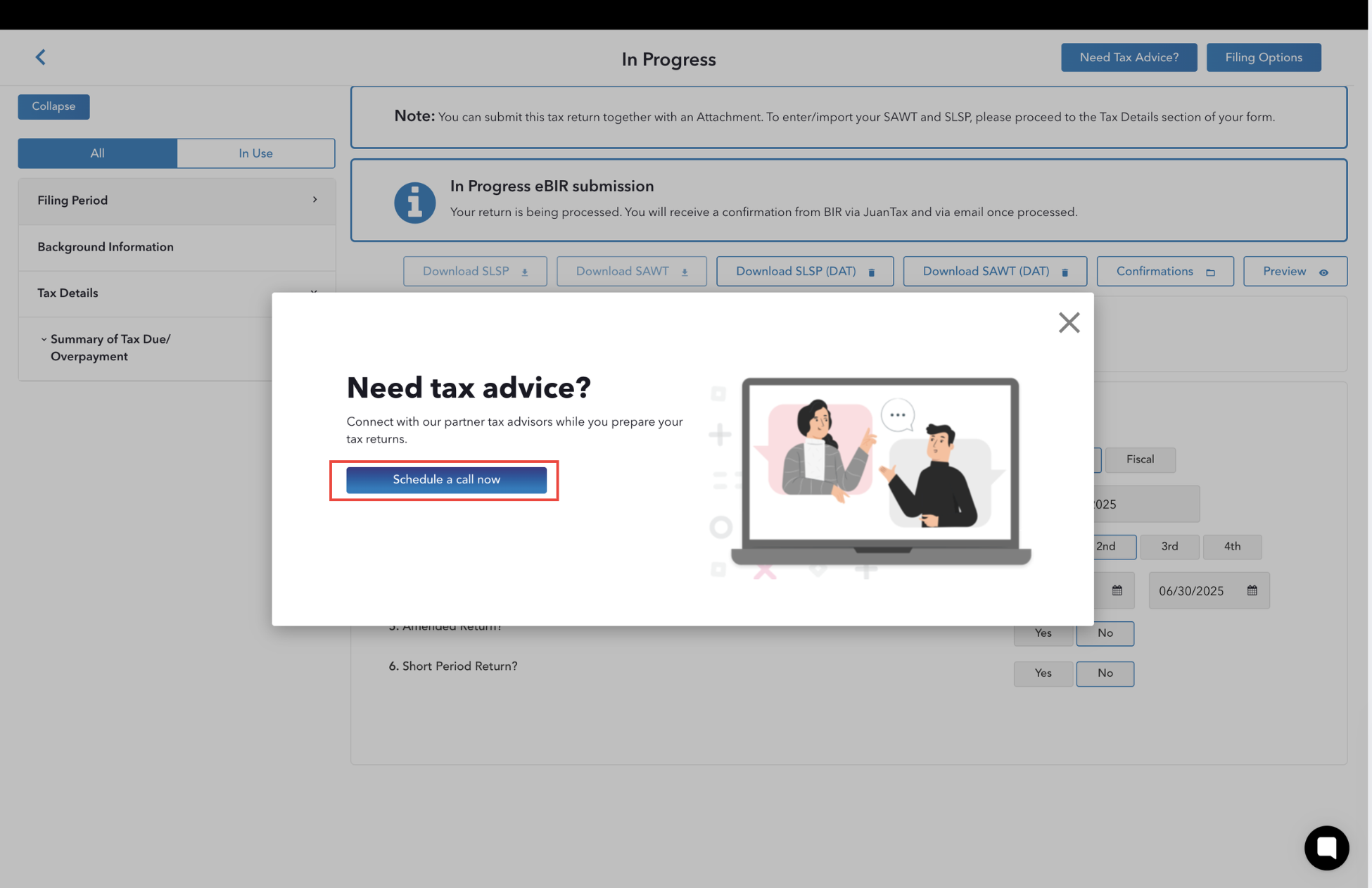Screen dimensions: 1372x888
Task: Open the chat support bubble
Action: click(x=1326, y=848)
